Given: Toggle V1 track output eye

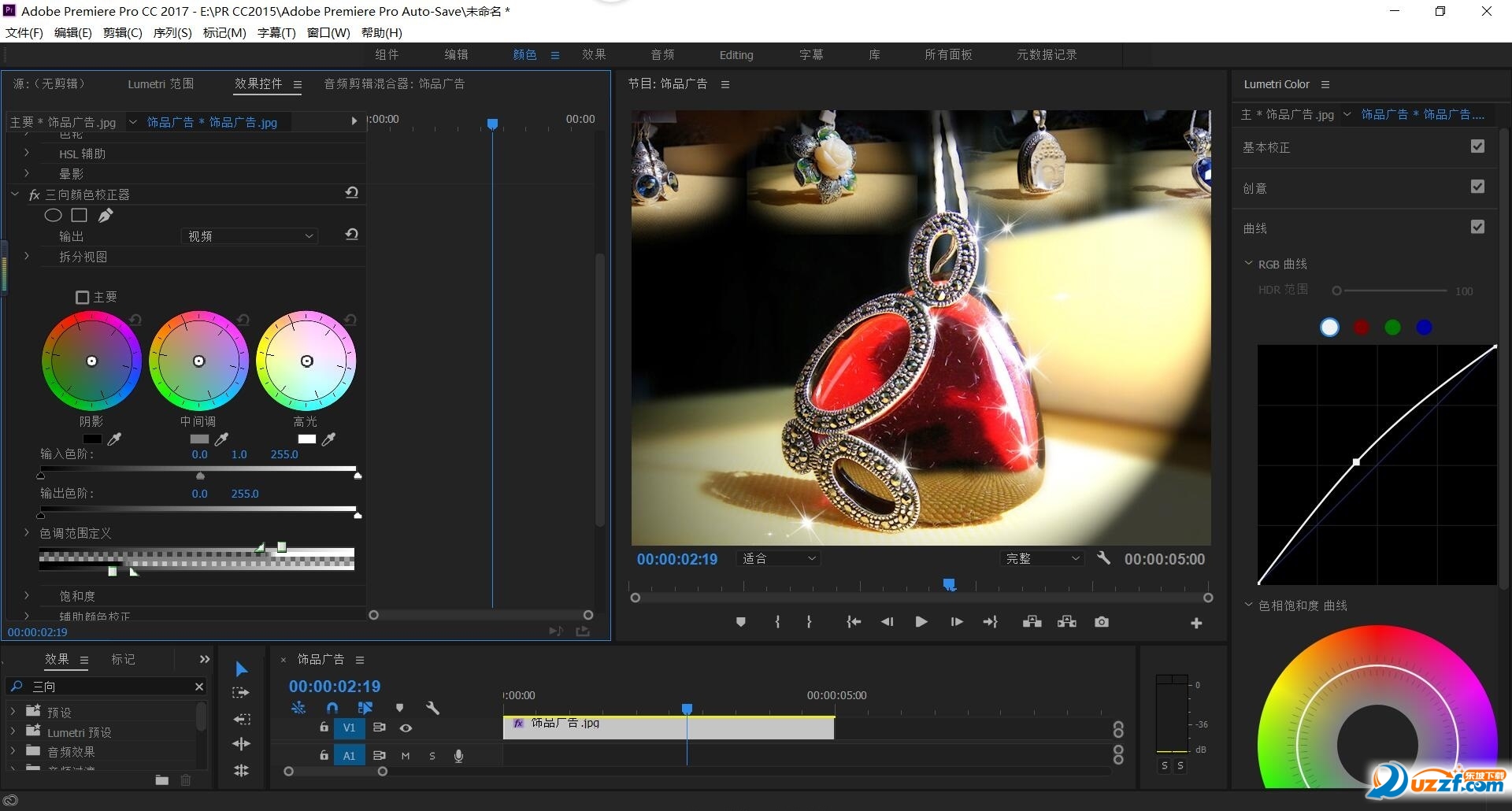Looking at the screenshot, I should 406,728.
